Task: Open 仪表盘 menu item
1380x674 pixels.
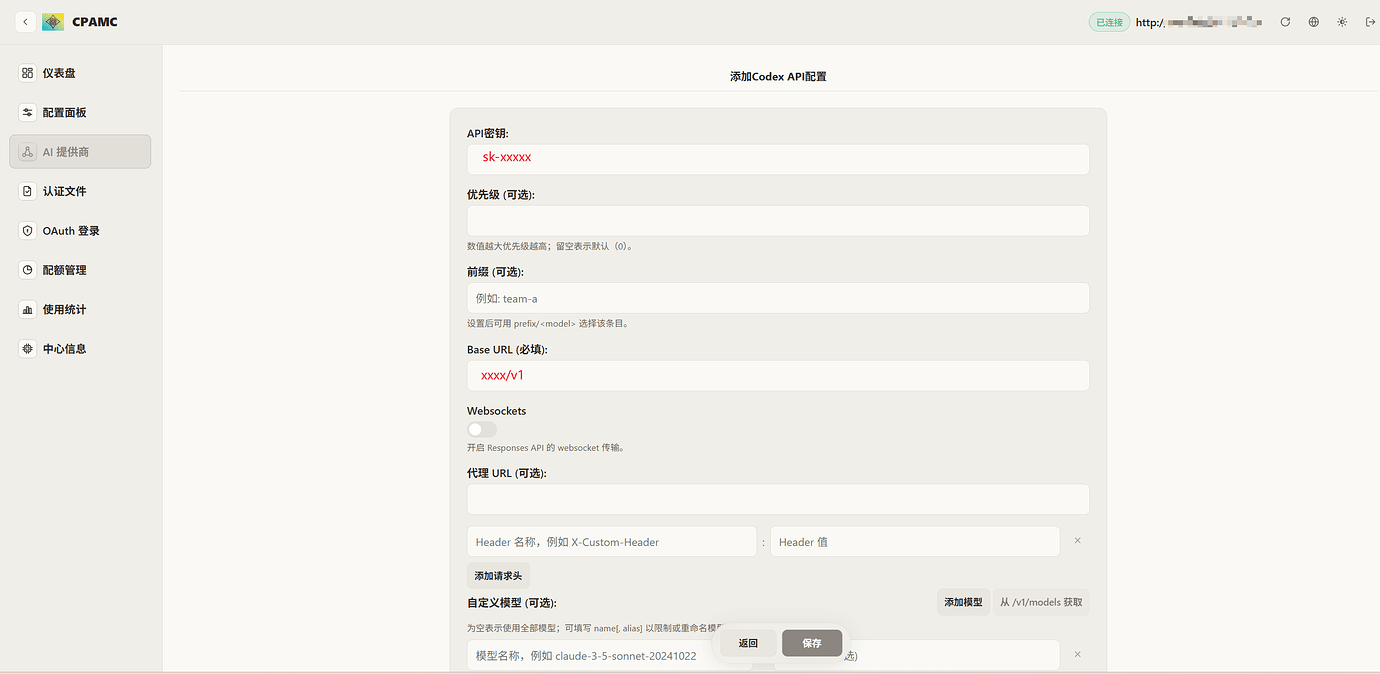Action: tap(80, 73)
